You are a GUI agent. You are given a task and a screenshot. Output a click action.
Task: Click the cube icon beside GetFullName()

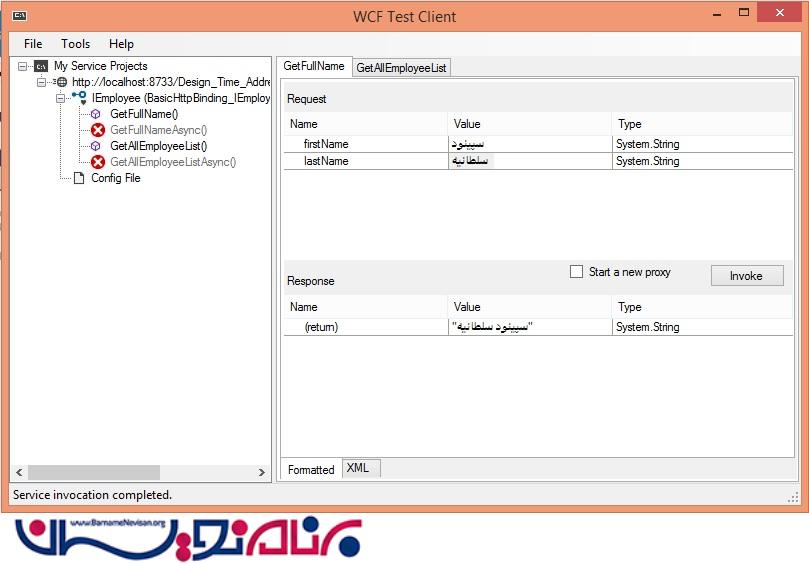(95, 114)
